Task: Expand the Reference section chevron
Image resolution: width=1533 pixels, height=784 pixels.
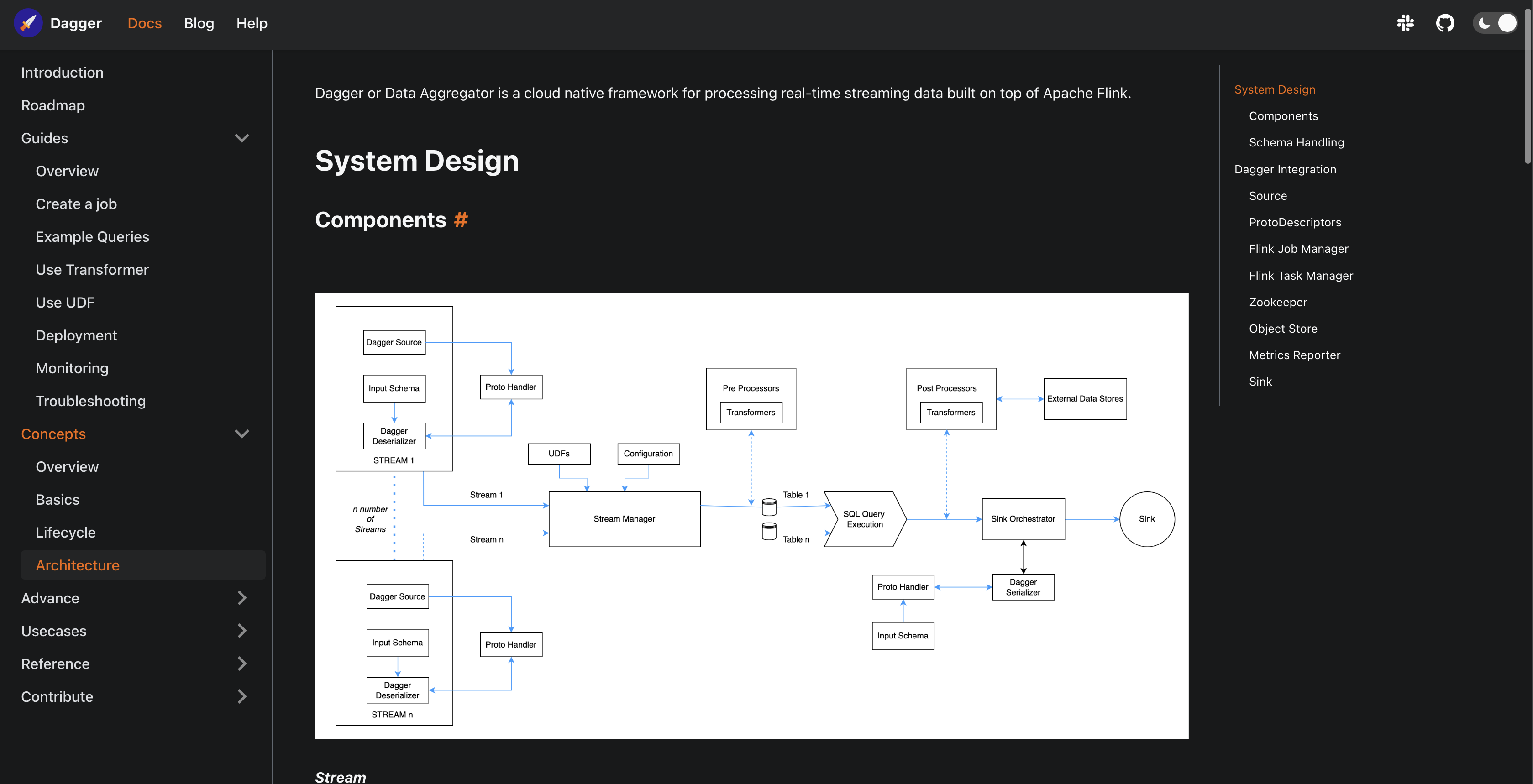Action: point(241,664)
